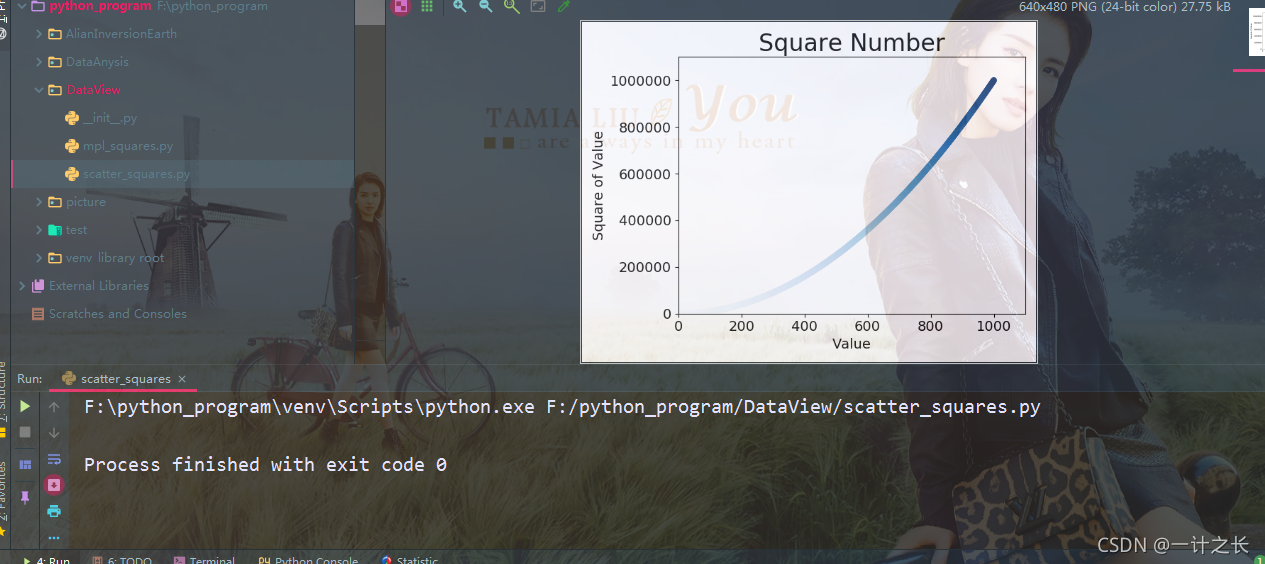The height and width of the screenshot is (564, 1265).
Task: Pin the Run tab
Action: (25, 497)
